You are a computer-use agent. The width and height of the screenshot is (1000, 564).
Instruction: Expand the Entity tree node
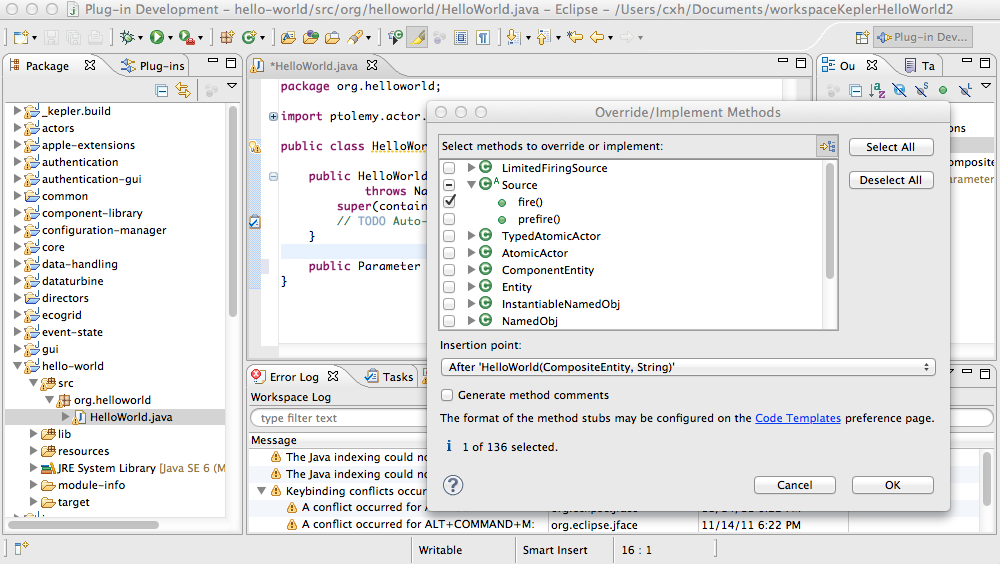click(471, 287)
